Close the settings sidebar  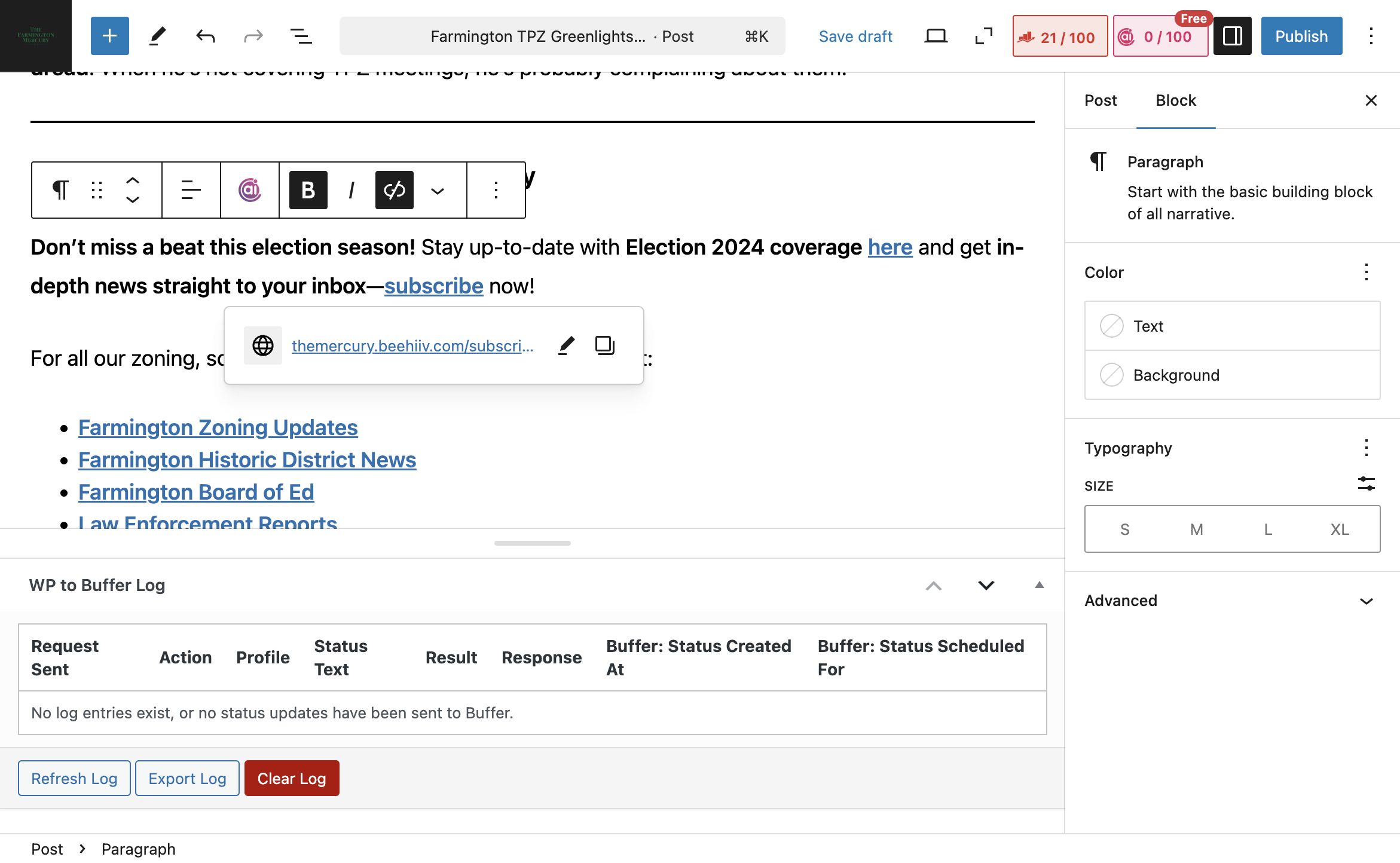[x=1371, y=100]
